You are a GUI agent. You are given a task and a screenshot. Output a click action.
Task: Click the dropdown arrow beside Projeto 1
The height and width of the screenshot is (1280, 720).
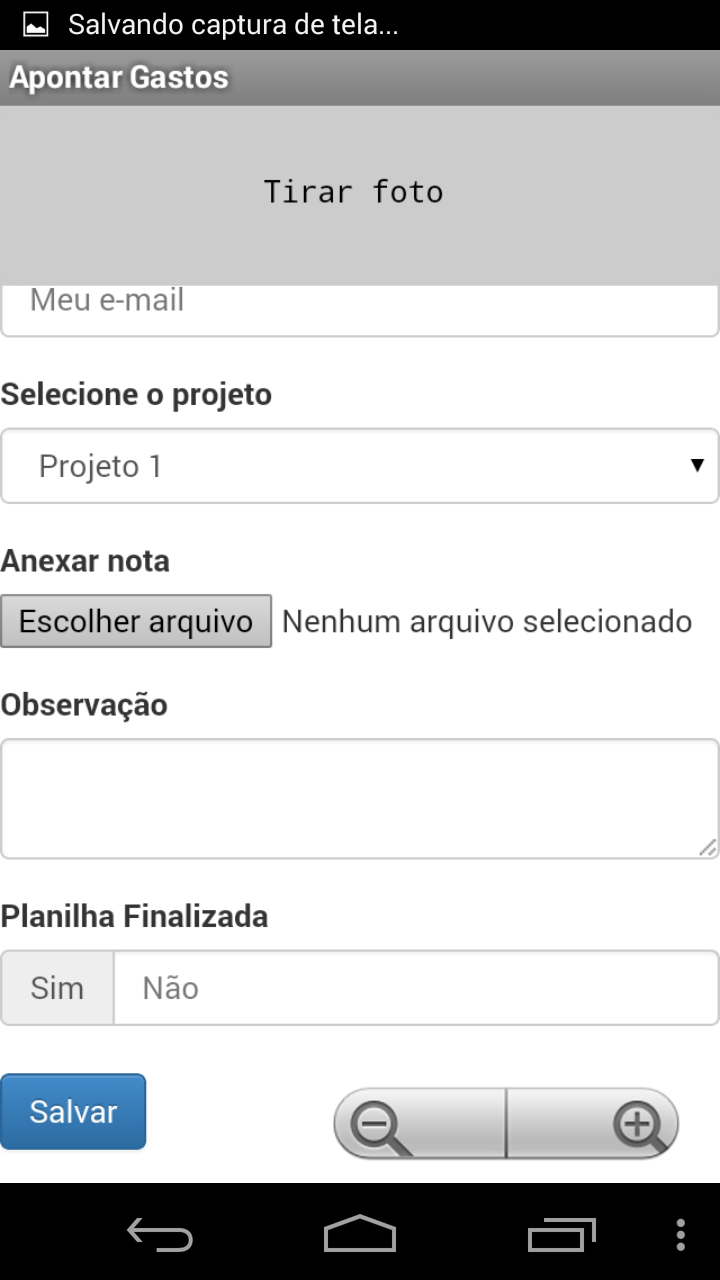(697, 465)
